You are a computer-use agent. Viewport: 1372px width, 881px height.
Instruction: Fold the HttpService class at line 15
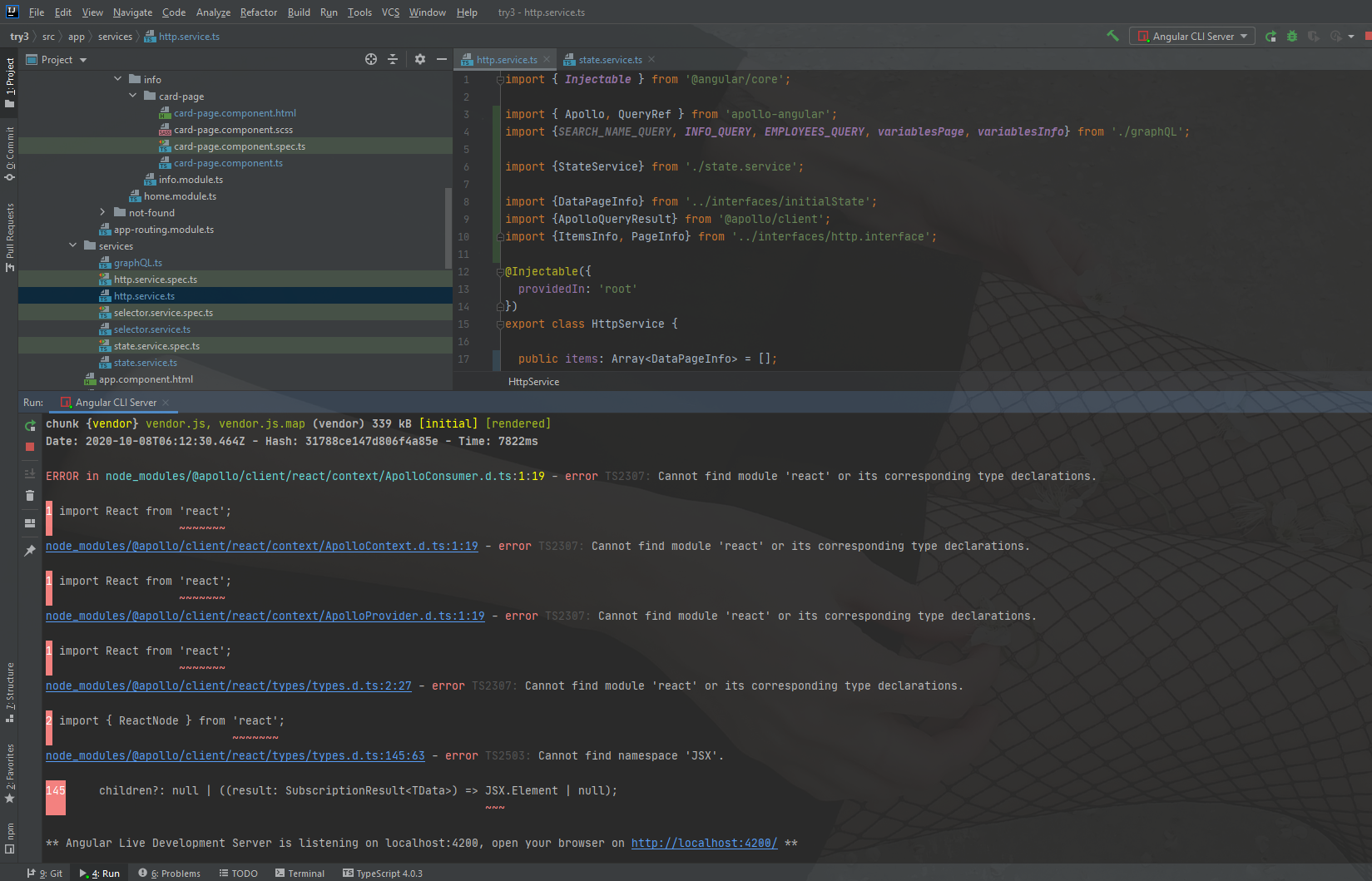[x=499, y=324]
